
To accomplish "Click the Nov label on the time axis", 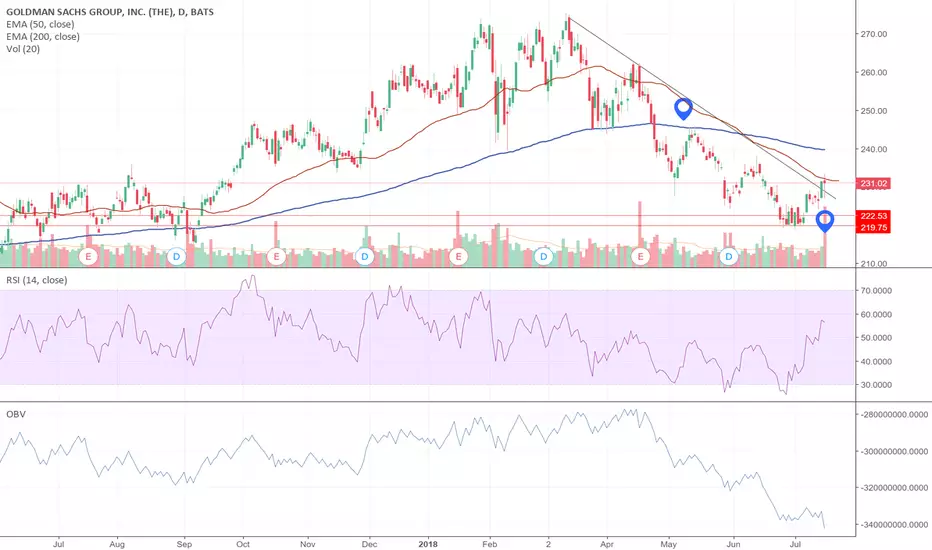I will (x=307, y=544).
